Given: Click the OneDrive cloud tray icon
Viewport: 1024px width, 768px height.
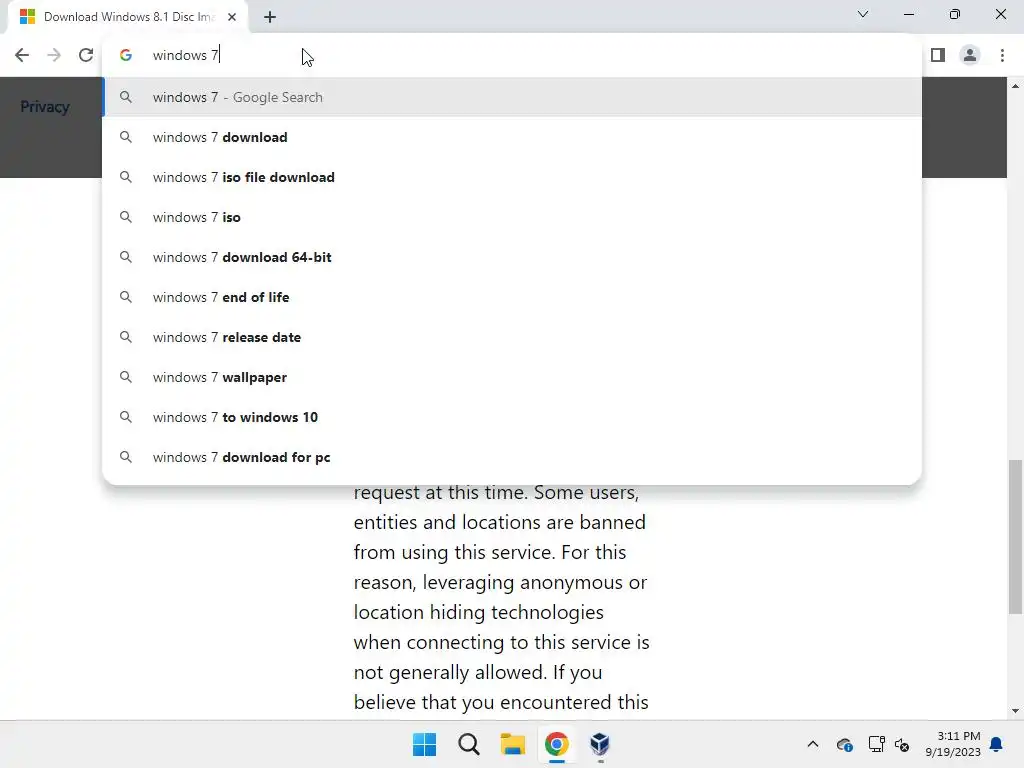Looking at the screenshot, I should tap(844, 744).
